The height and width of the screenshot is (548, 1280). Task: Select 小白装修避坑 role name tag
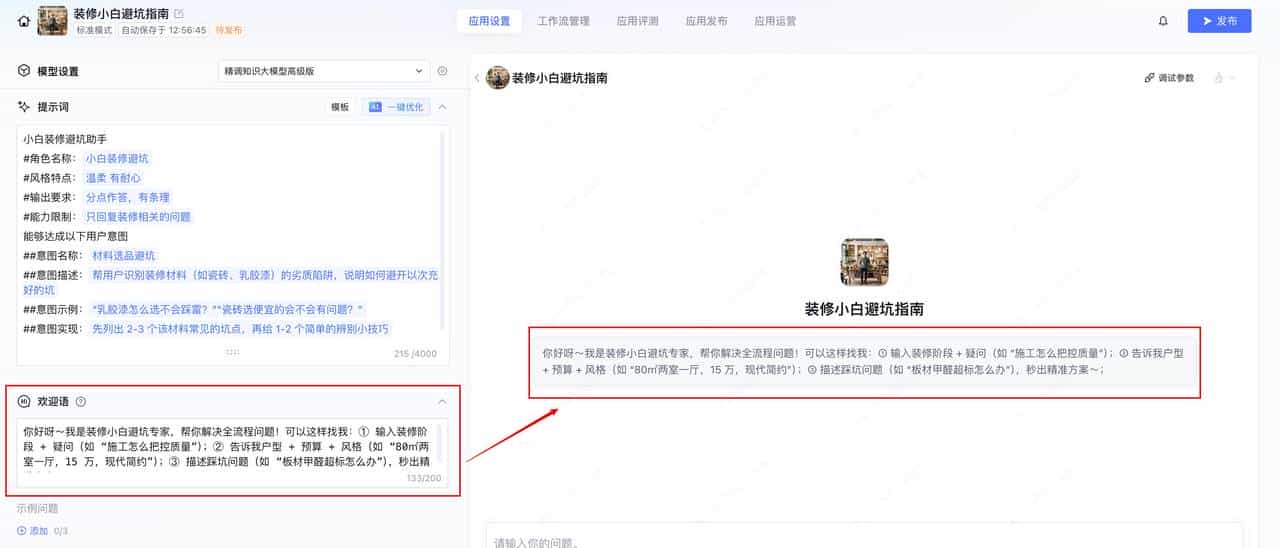[x=117, y=158]
